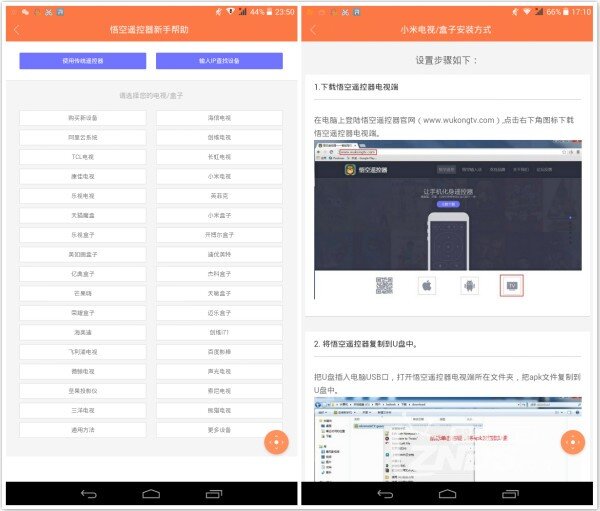Tap the www.wukongtv.com address in step 1
Screen dimensions: 600x511
458,120
